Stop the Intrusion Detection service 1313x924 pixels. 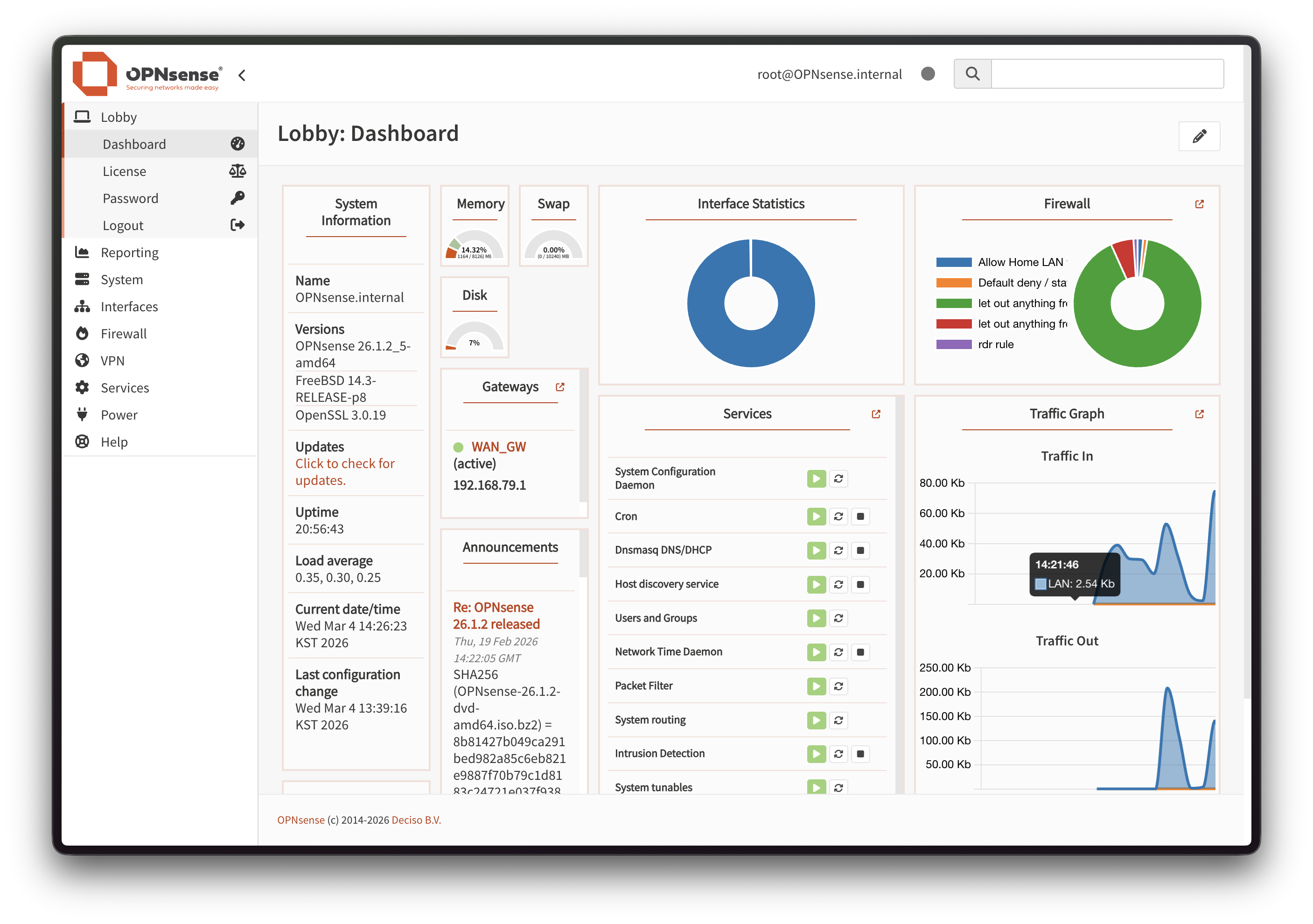[x=860, y=754]
